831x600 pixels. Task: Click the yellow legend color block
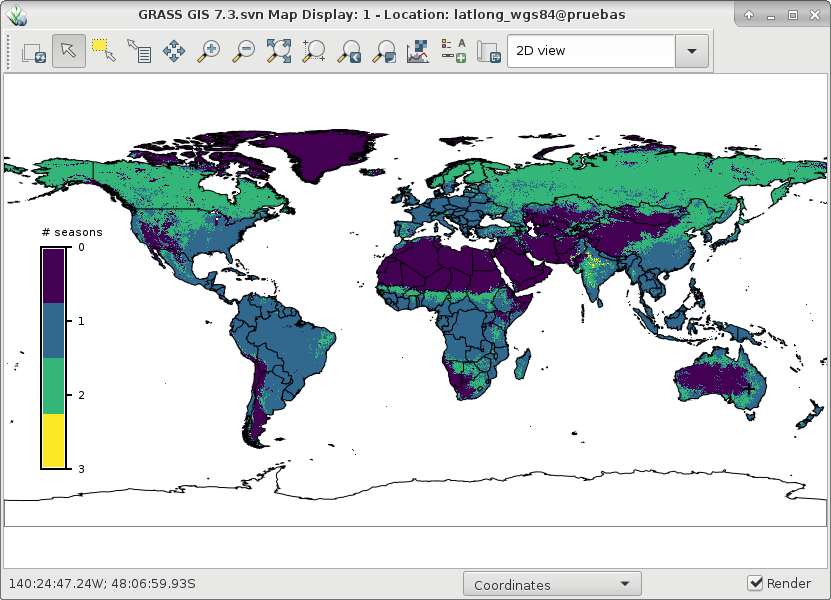(x=53, y=440)
